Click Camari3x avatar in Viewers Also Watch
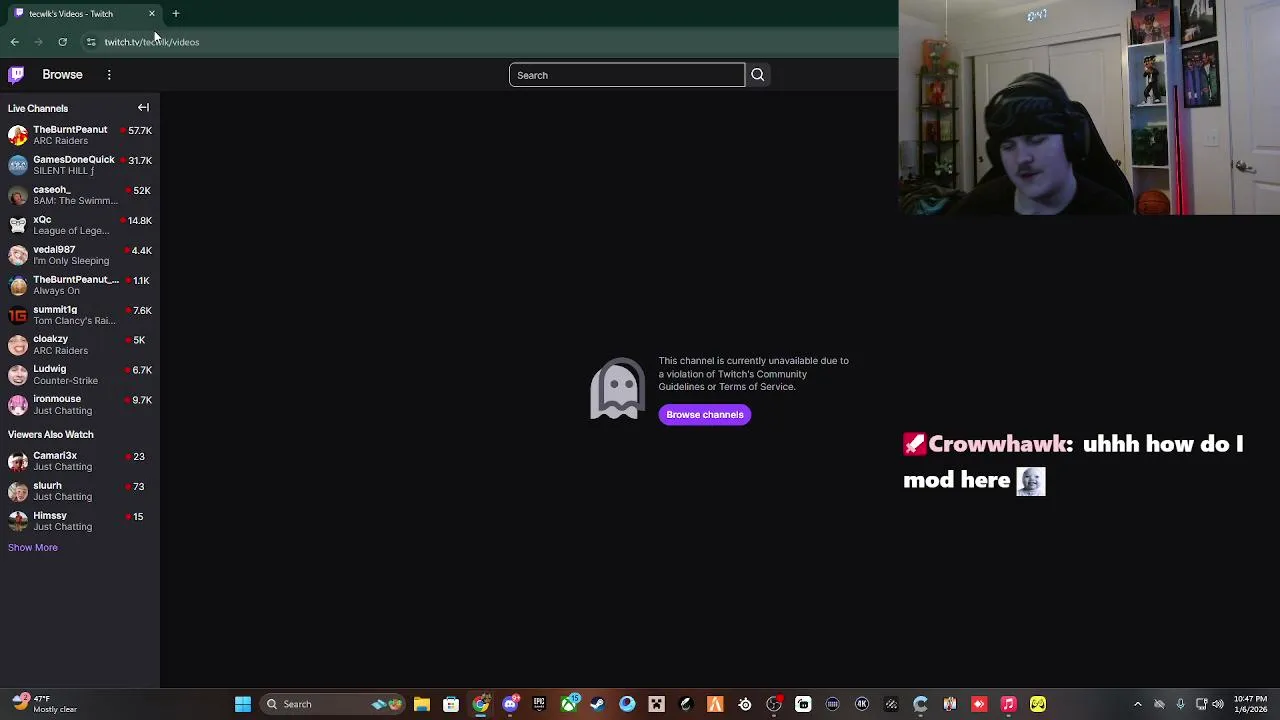Image resolution: width=1280 pixels, height=720 pixels. pyautogui.click(x=18, y=461)
